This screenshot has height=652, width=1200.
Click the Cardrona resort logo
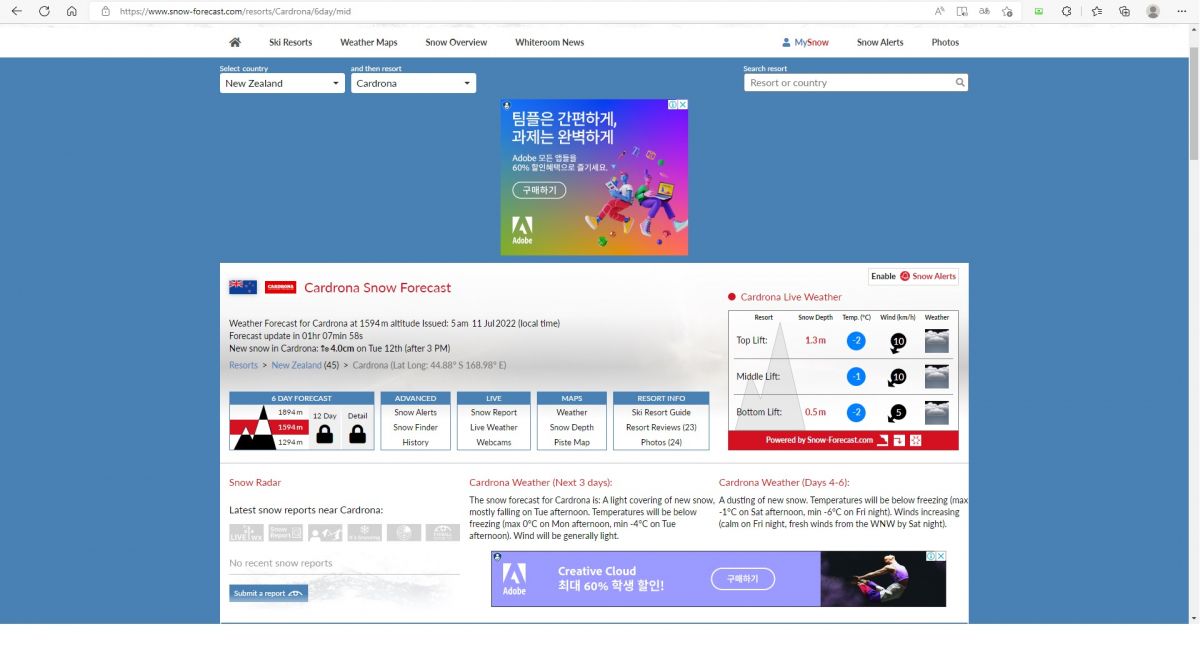(280, 287)
